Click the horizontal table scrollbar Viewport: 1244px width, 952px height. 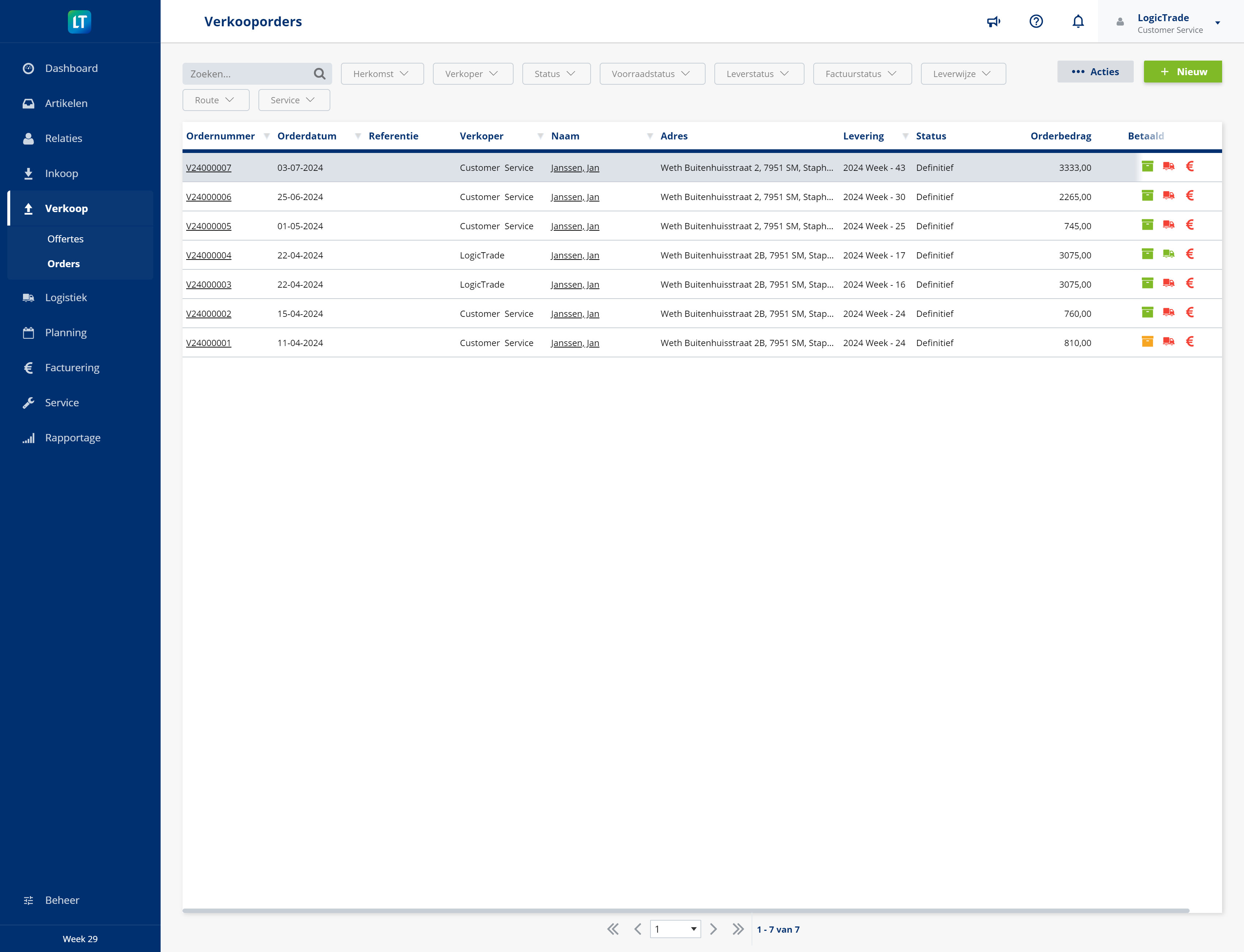click(x=686, y=911)
